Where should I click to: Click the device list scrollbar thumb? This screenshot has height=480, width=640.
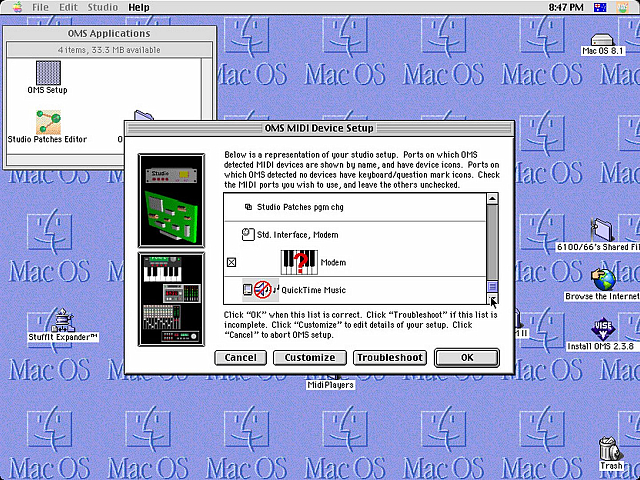pyautogui.click(x=492, y=287)
